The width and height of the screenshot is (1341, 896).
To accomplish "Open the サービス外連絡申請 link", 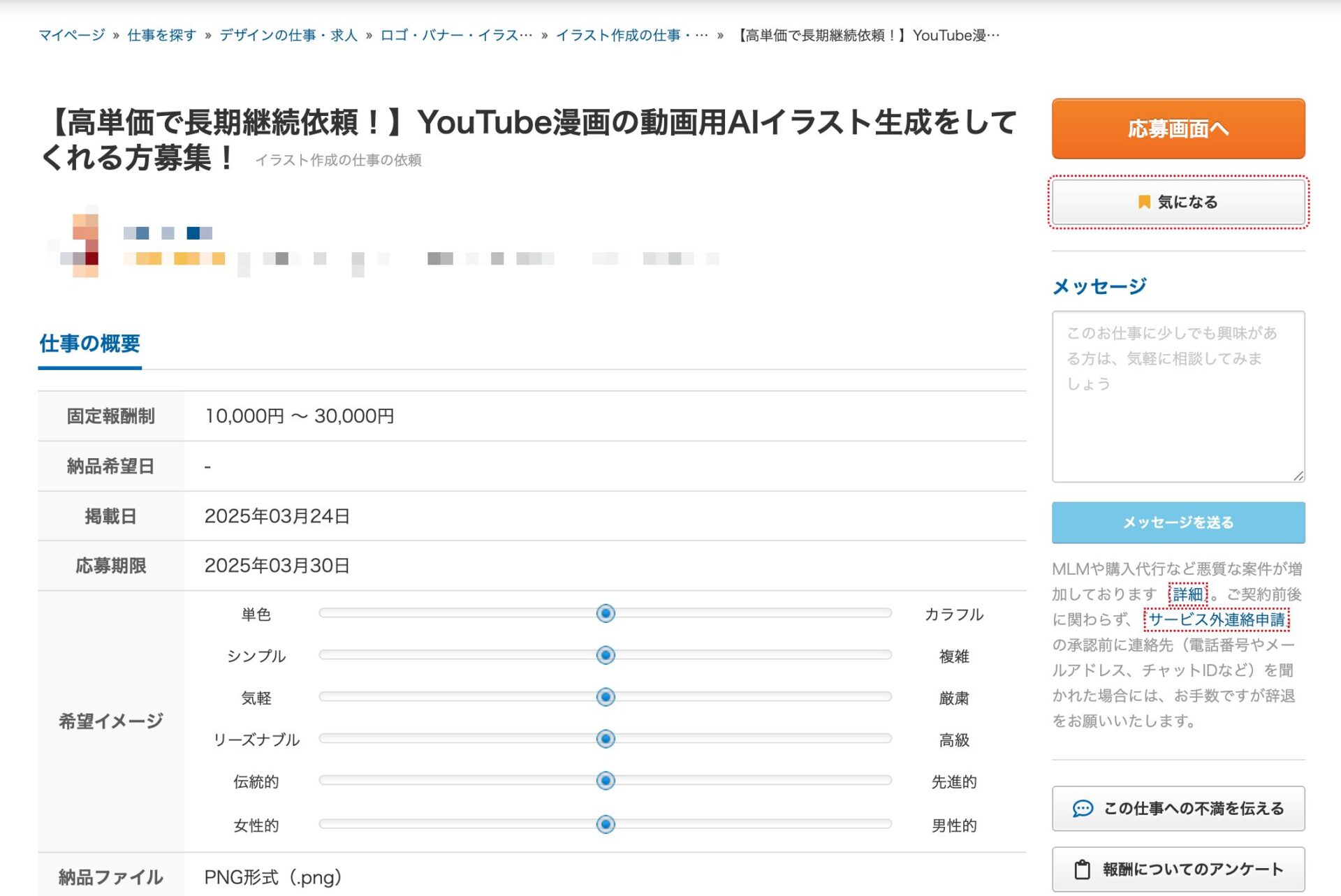I will pyautogui.click(x=1216, y=619).
